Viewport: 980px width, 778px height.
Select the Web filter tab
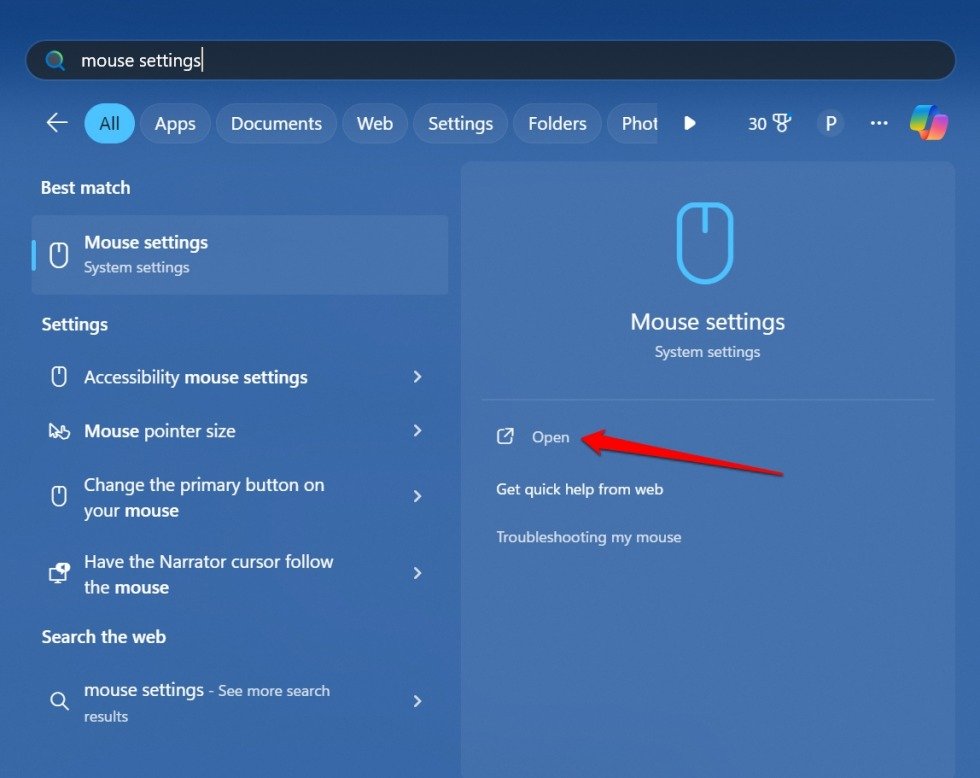(x=374, y=123)
